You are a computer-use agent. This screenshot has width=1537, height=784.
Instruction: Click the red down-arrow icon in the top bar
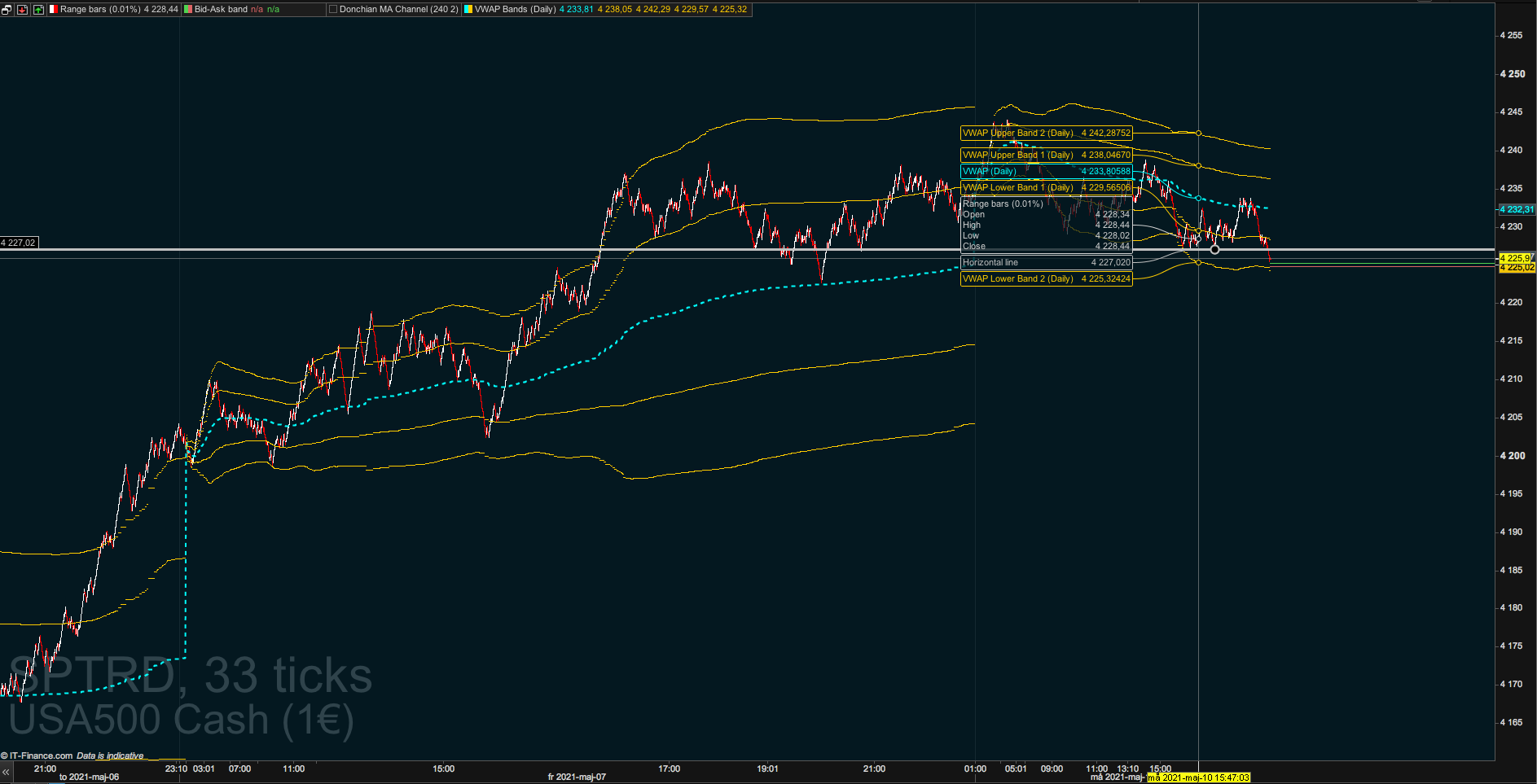(x=22, y=10)
